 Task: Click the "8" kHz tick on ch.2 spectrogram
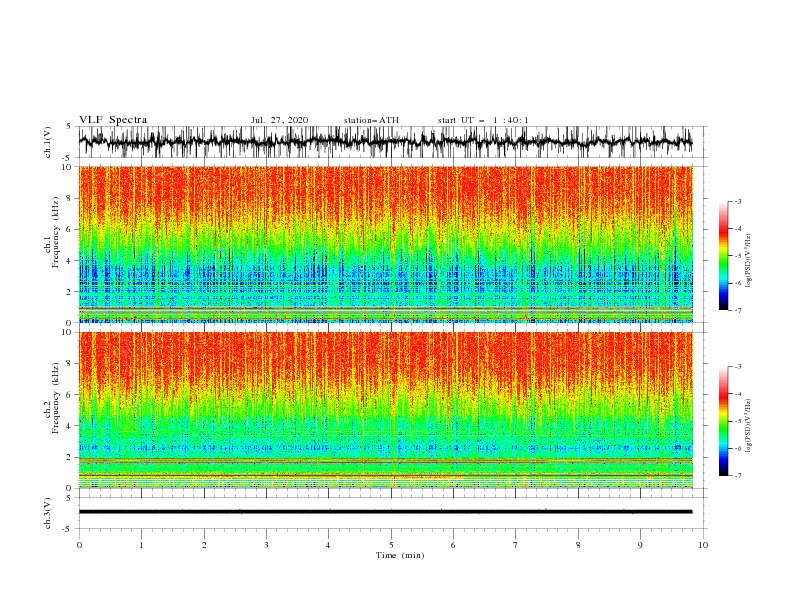[69, 364]
